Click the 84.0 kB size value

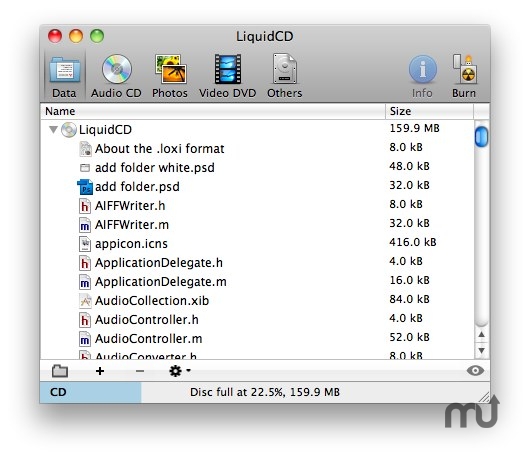(x=409, y=299)
